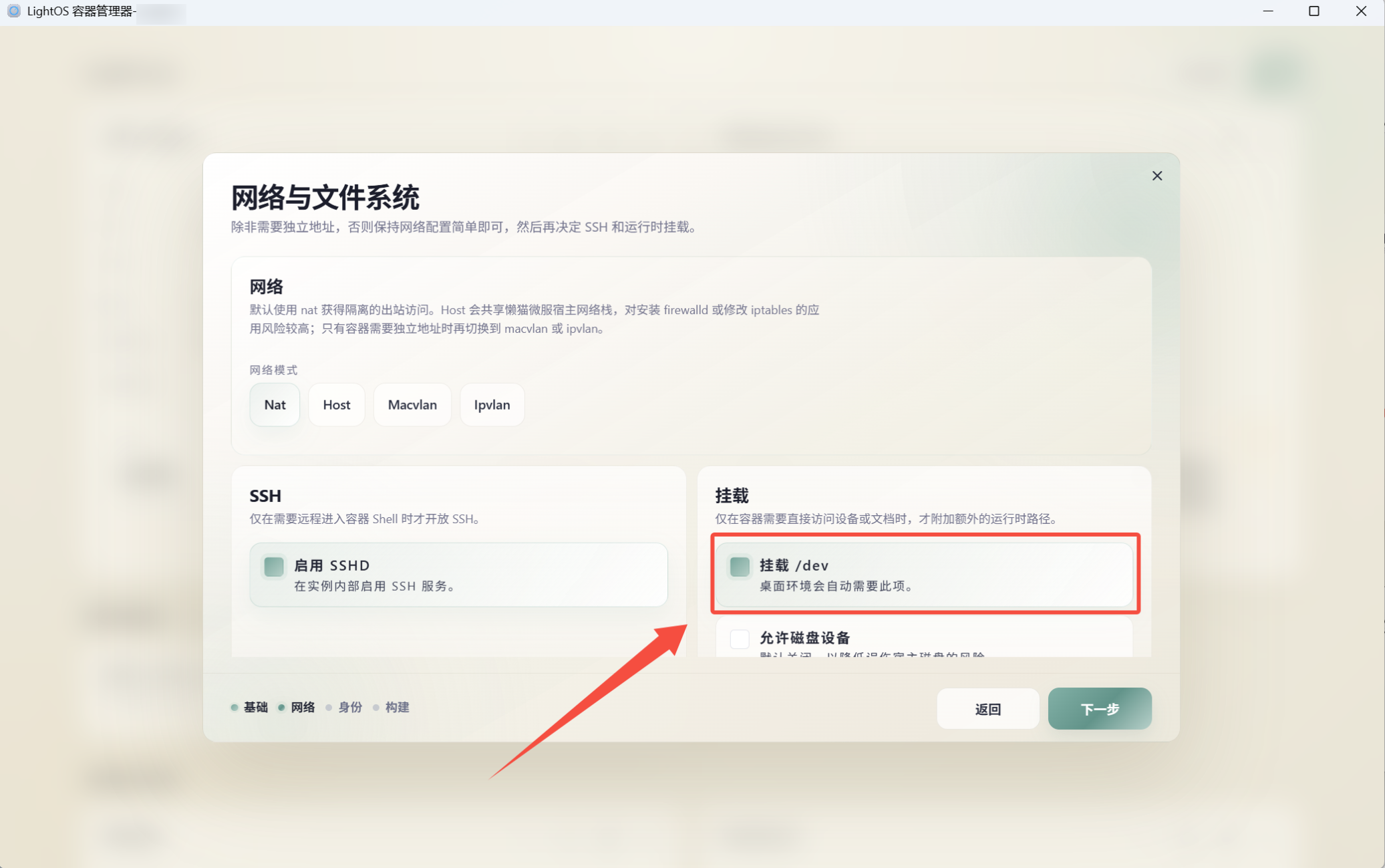Select the Nat network mode
1385x868 pixels.
[x=275, y=405]
